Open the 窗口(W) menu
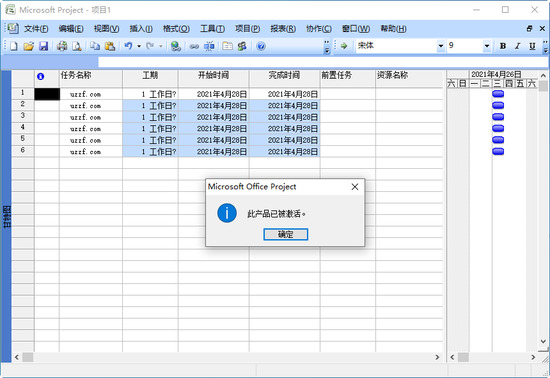The image size is (550, 378). [356, 29]
